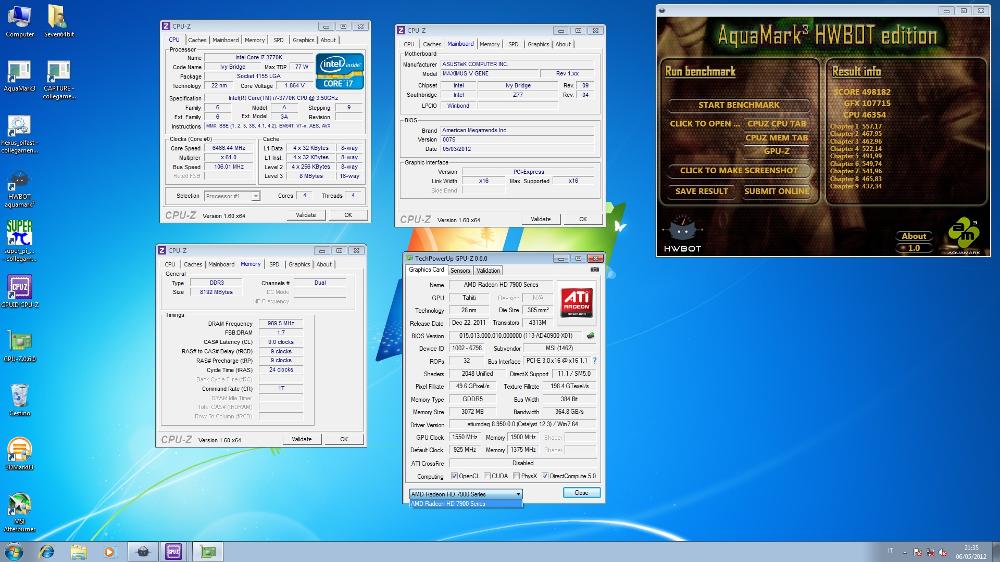The width and height of the screenshot is (1000, 562).
Task: Click SUBMIT ONLINE in AquaMark
Action: click(776, 191)
